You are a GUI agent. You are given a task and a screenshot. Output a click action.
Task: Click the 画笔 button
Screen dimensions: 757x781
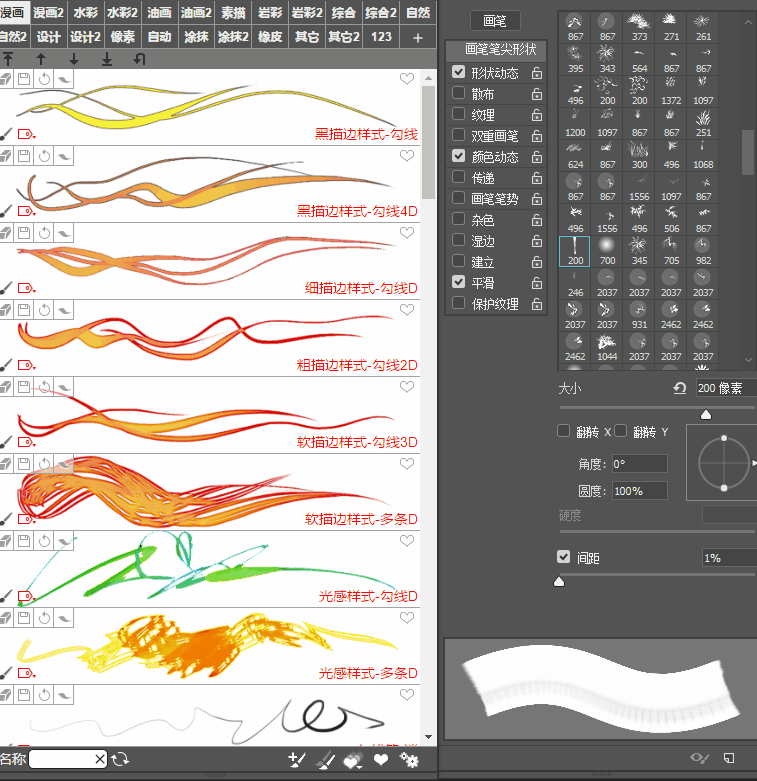coord(495,21)
